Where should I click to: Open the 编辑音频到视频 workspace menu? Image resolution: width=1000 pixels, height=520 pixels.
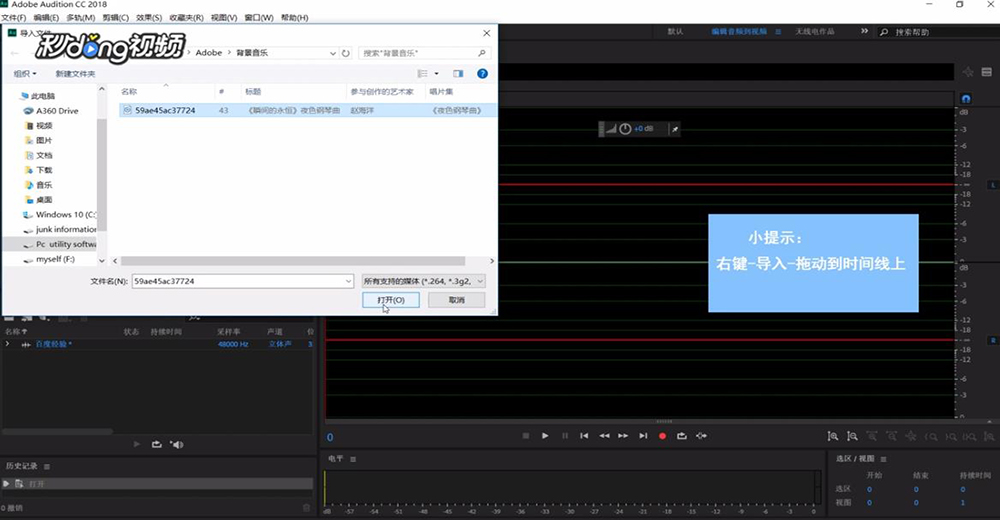pos(778,31)
